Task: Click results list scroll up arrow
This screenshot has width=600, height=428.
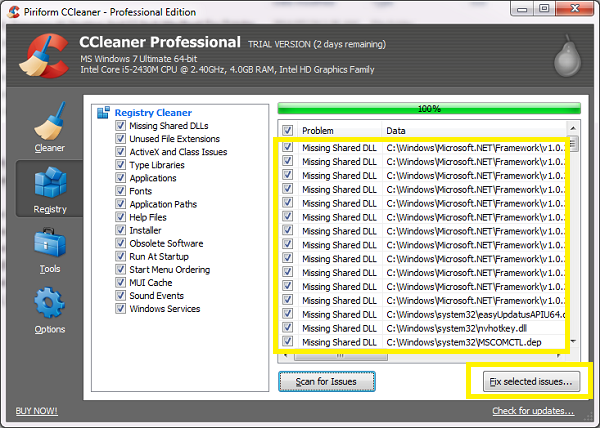Action: click(573, 128)
